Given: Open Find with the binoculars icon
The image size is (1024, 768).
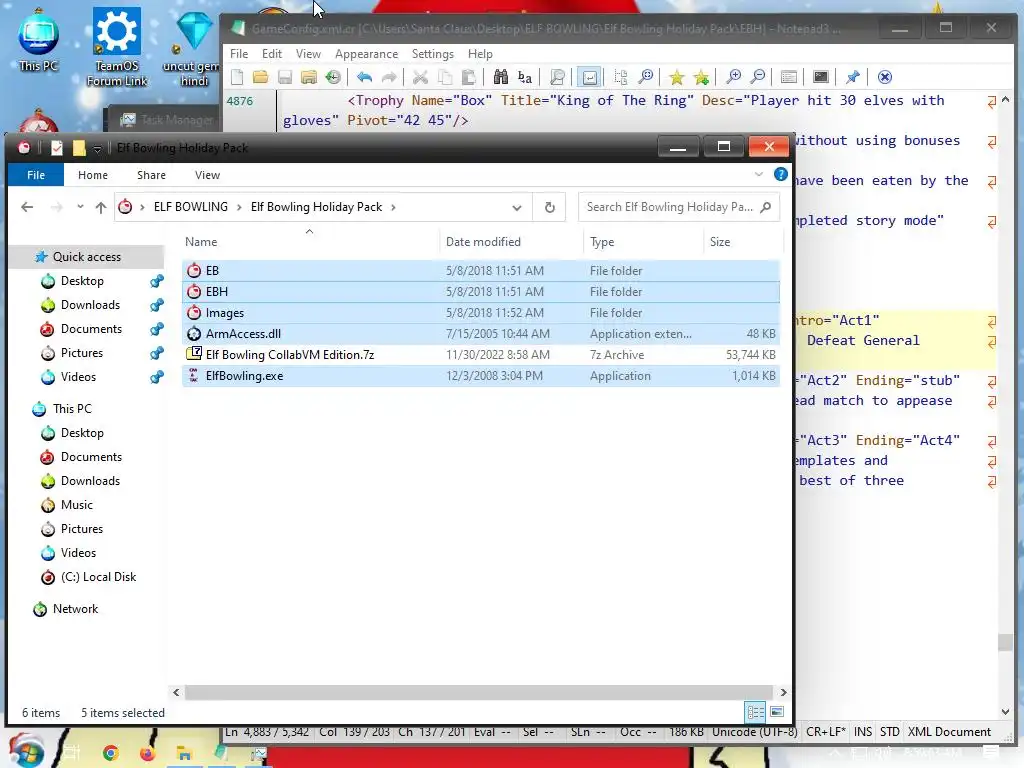Looking at the screenshot, I should pos(501,77).
